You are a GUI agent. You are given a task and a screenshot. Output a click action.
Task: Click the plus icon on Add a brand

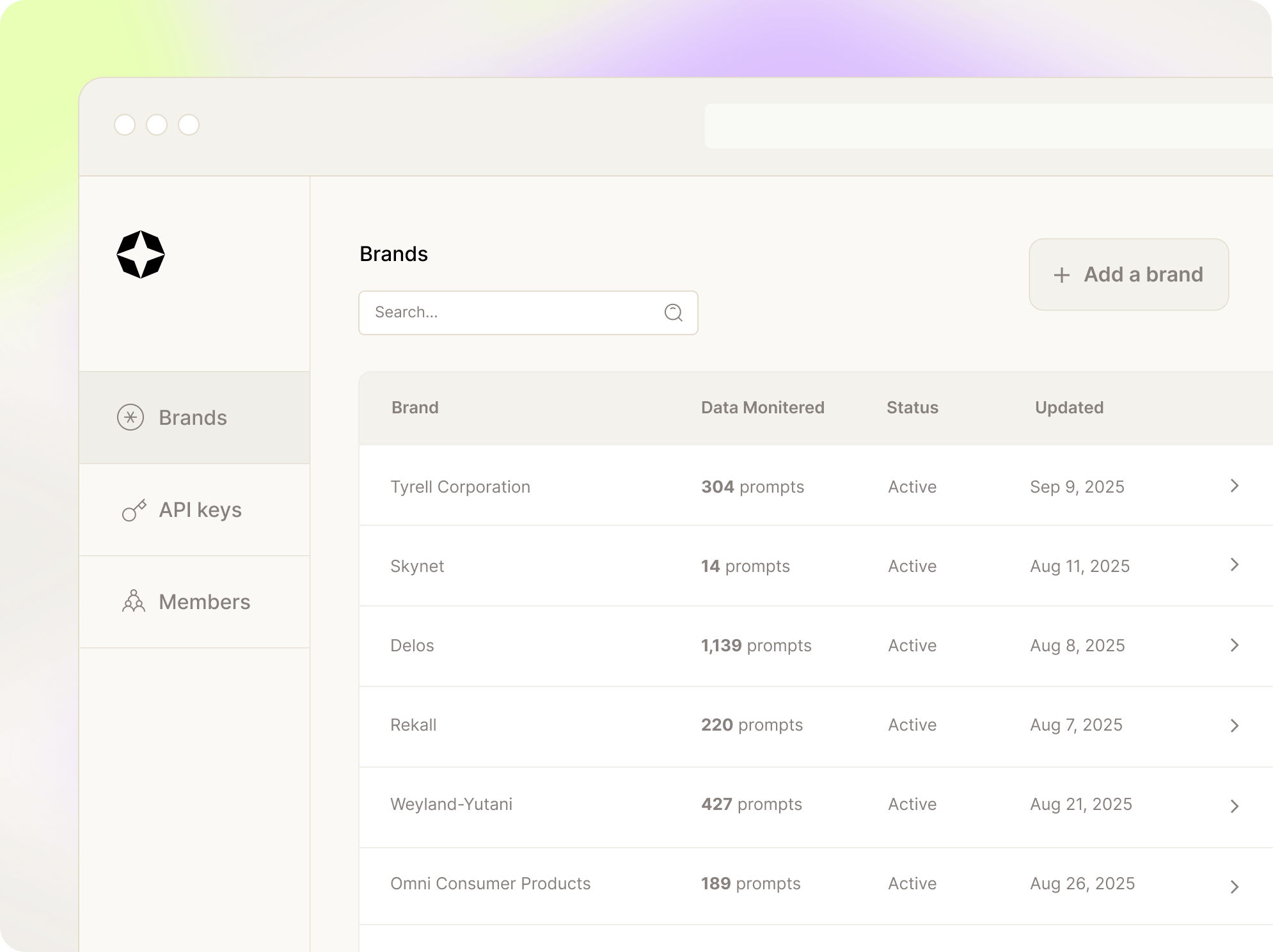point(1061,274)
